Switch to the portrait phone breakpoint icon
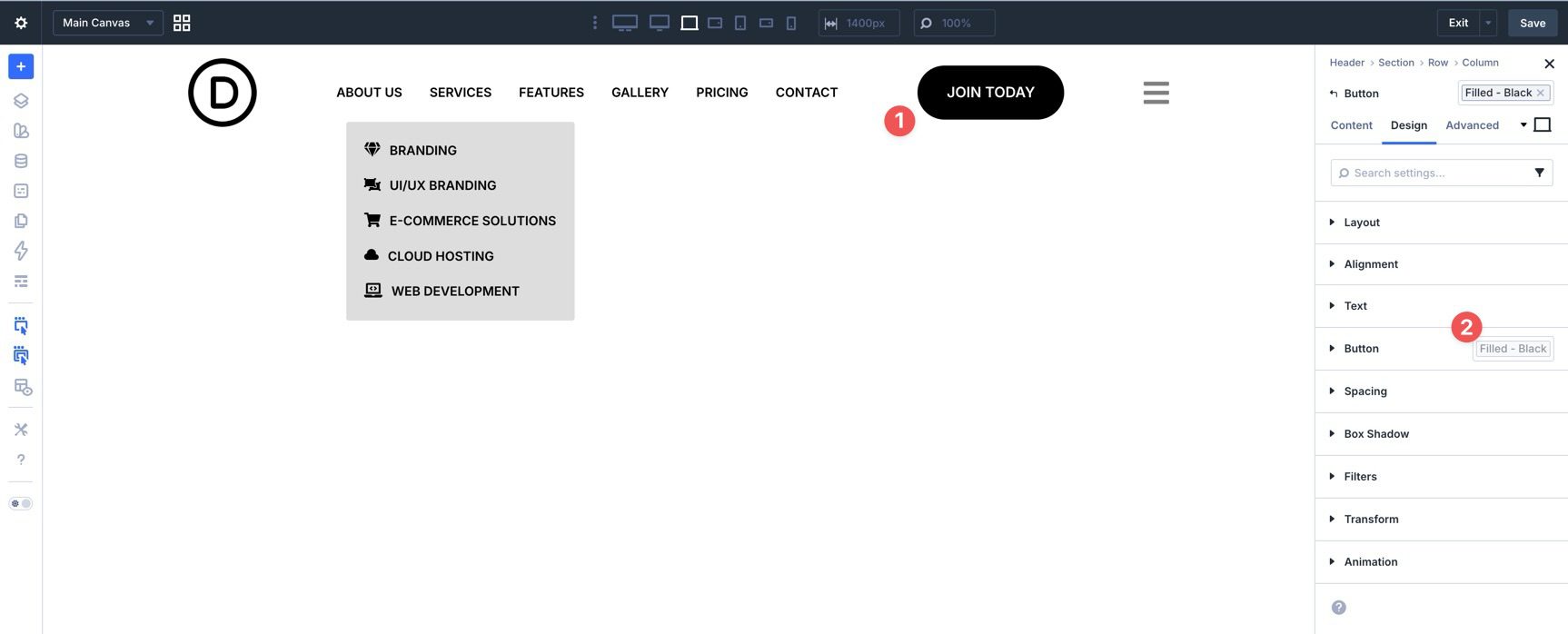 [791, 23]
